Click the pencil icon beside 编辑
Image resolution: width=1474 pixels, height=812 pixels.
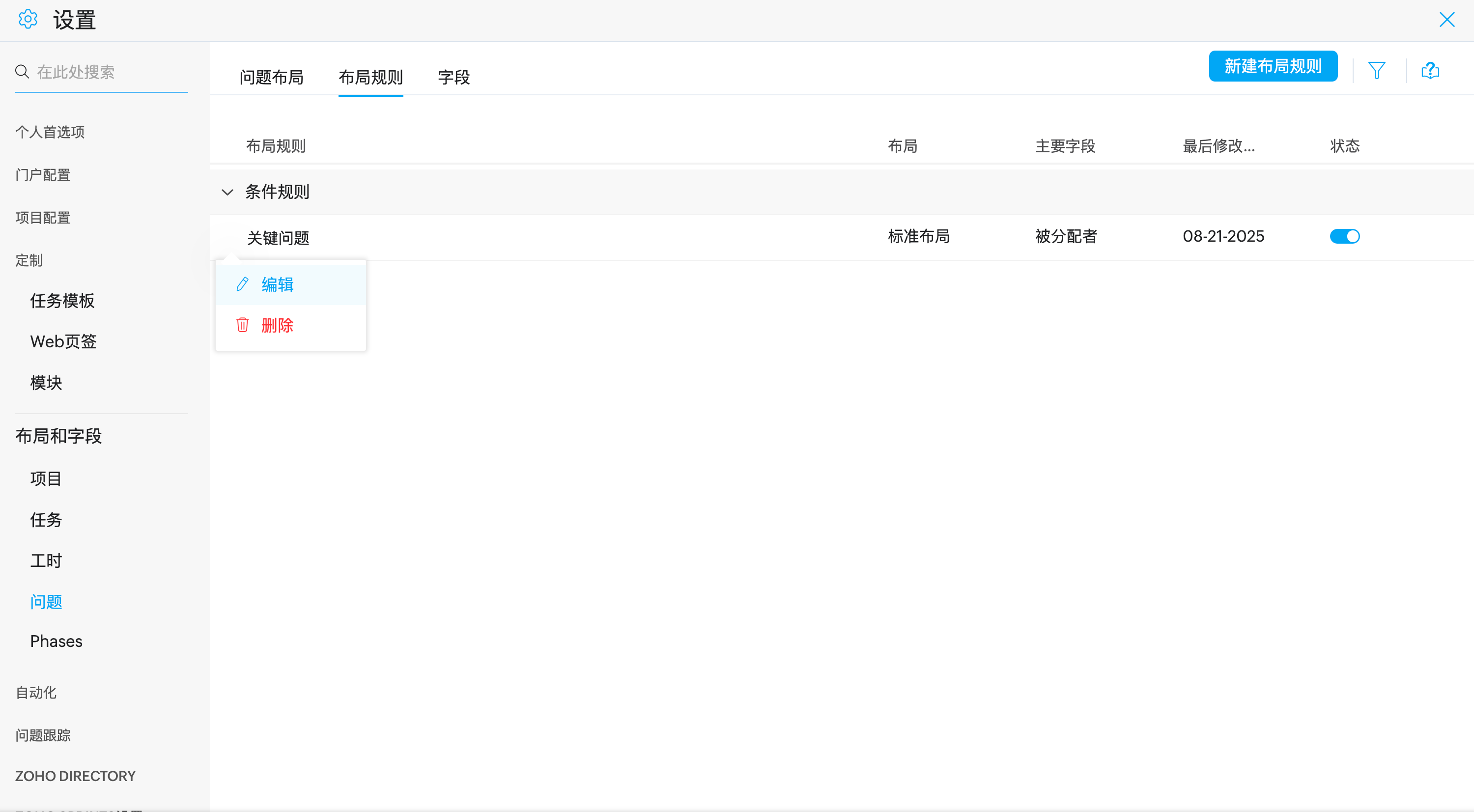(242, 284)
